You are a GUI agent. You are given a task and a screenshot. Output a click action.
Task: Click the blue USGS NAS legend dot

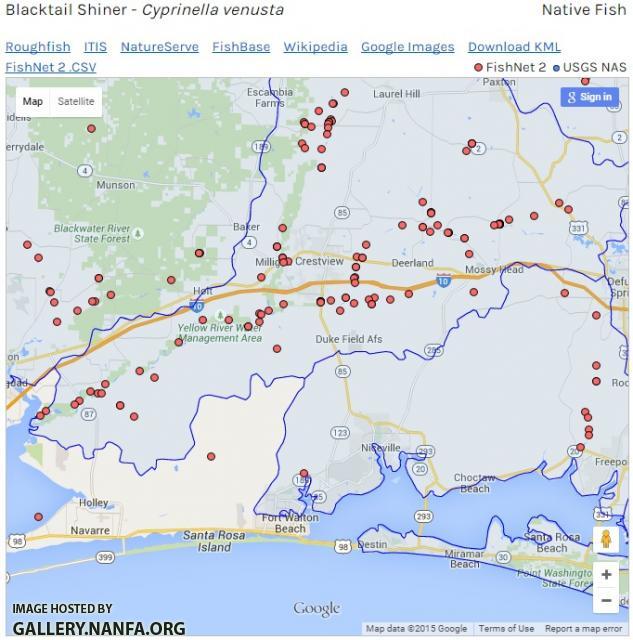(x=556, y=68)
